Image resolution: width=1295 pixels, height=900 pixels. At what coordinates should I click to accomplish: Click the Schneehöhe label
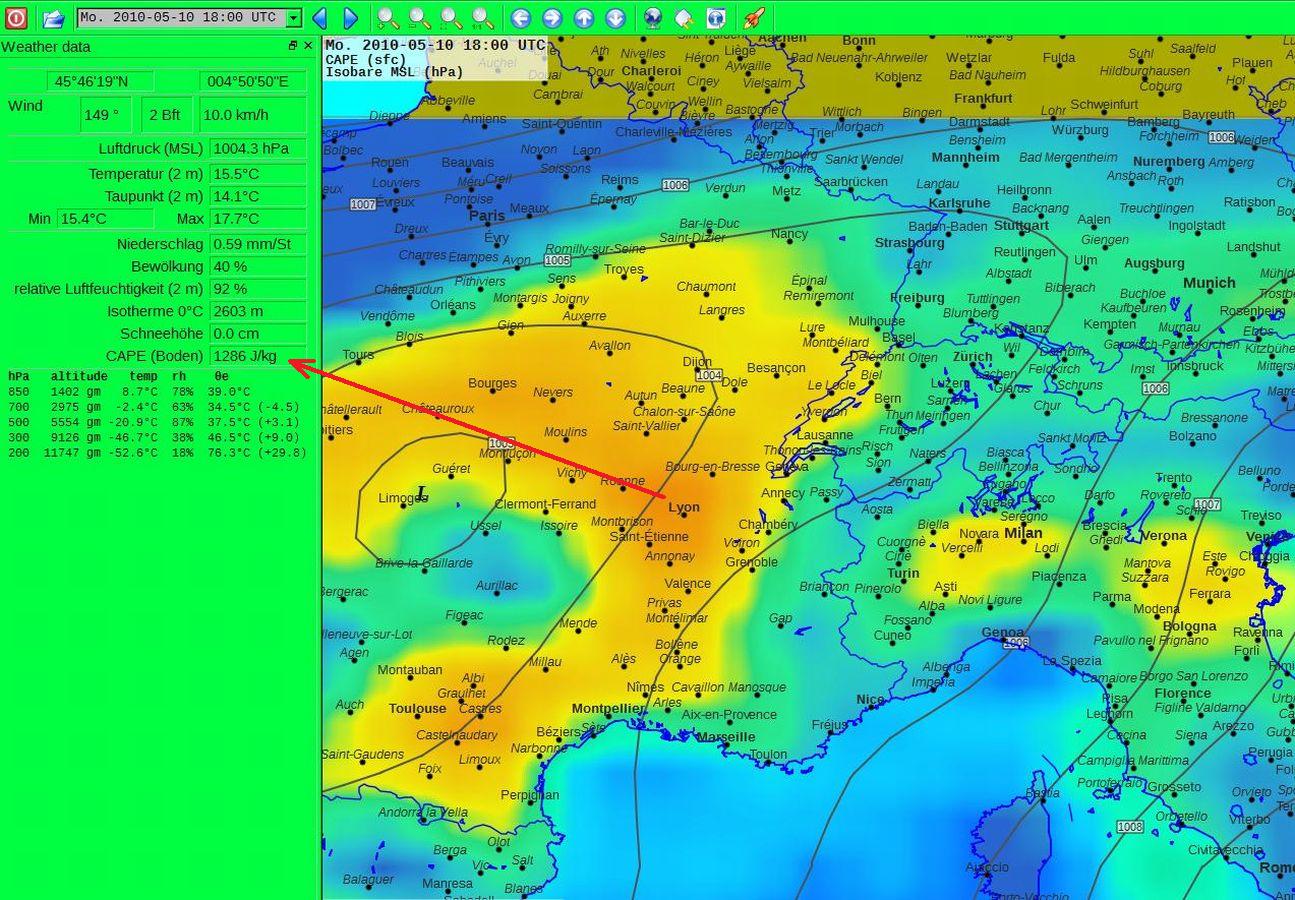pos(162,334)
